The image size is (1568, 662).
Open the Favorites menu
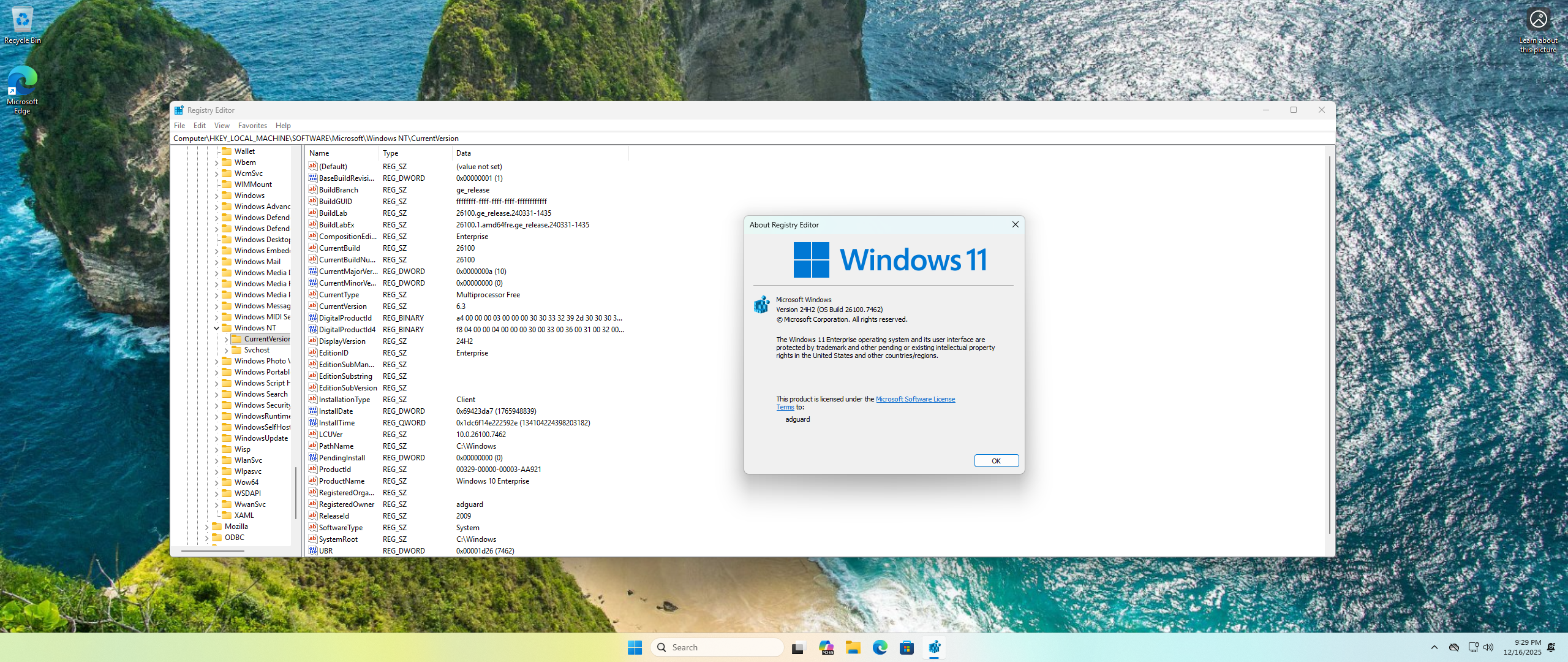coord(252,126)
